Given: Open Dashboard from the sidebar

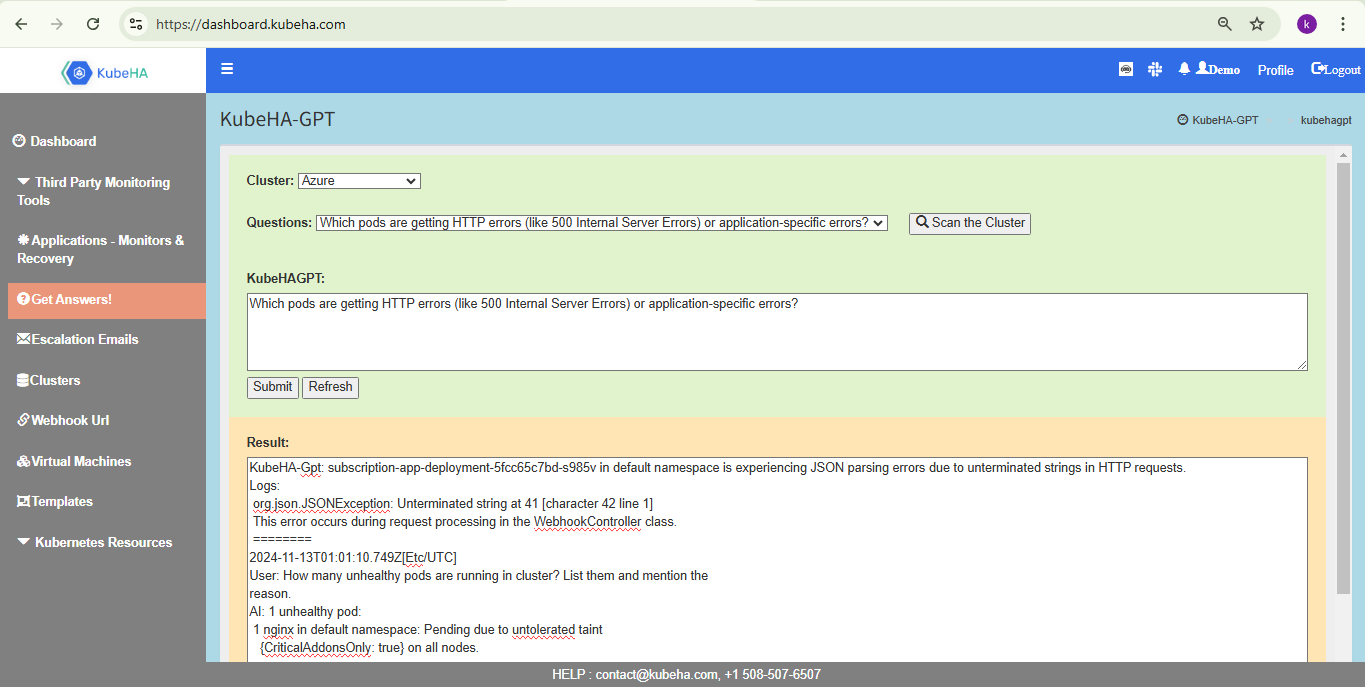Looking at the screenshot, I should click(x=55, y=141).
